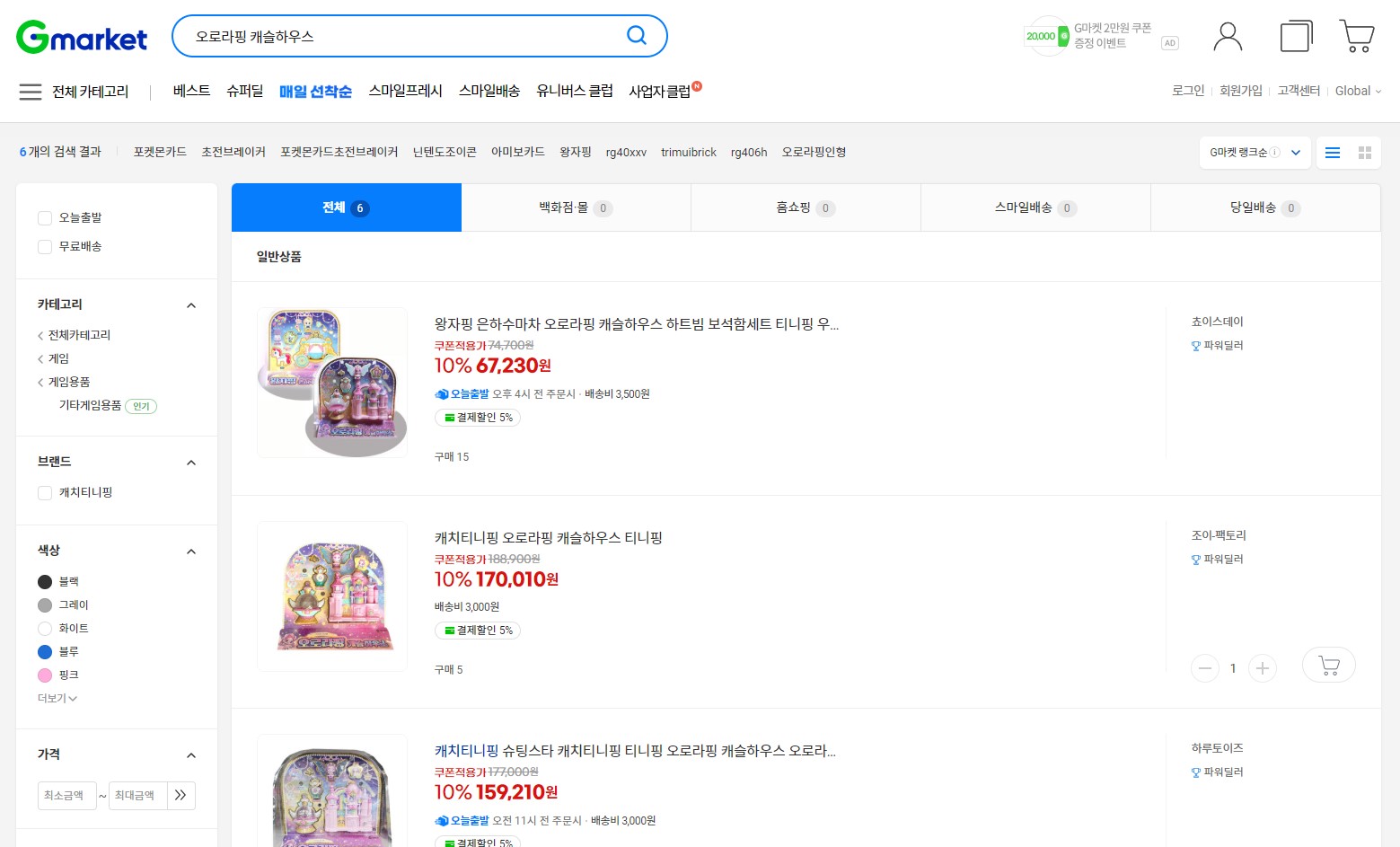Open 베스트 in the navigation bar
1400x847 pixels.
point(191,91)
